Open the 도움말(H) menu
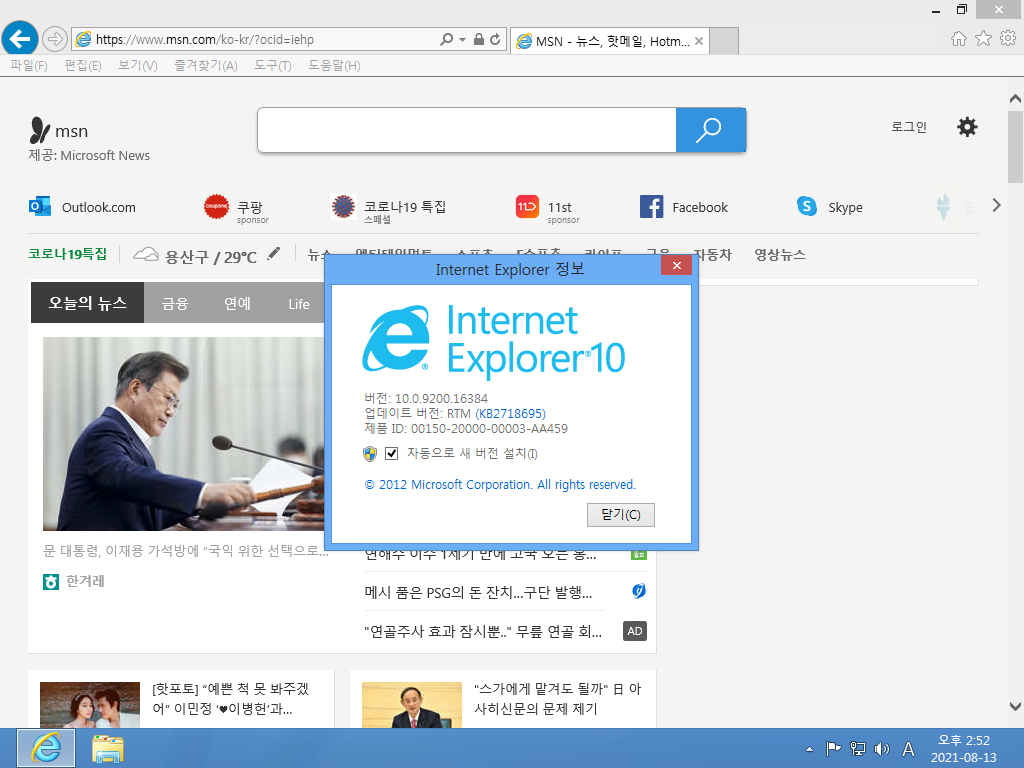 334,65
